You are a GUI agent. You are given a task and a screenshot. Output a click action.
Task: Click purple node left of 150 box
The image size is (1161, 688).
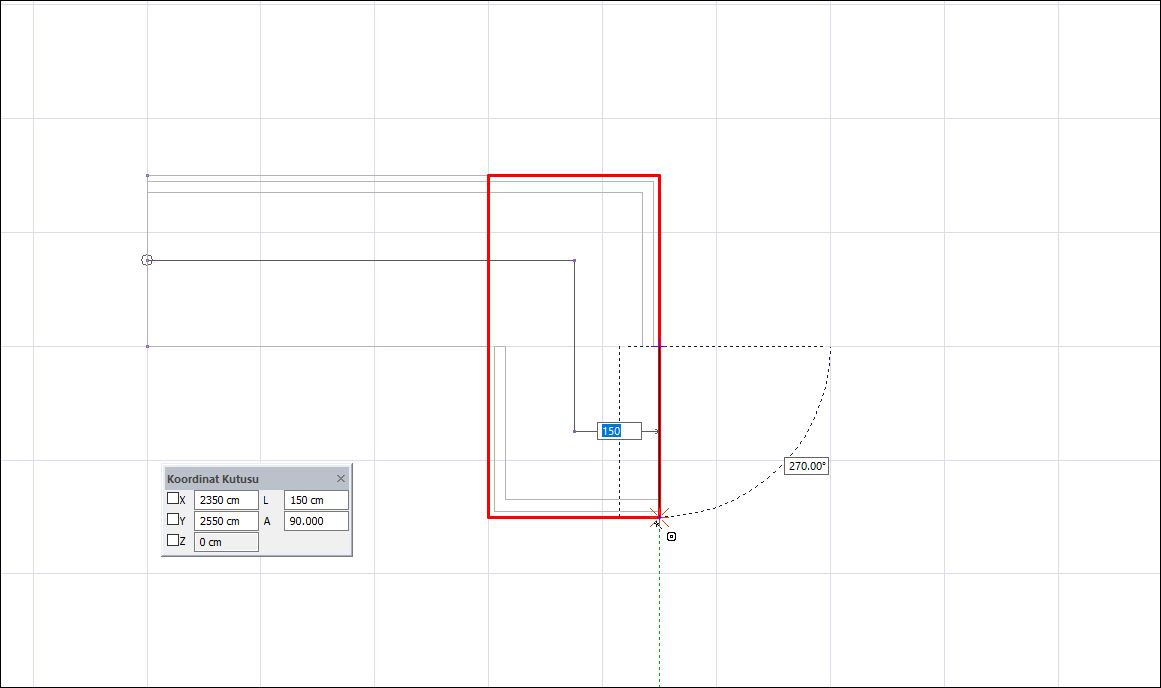(575, 431)
